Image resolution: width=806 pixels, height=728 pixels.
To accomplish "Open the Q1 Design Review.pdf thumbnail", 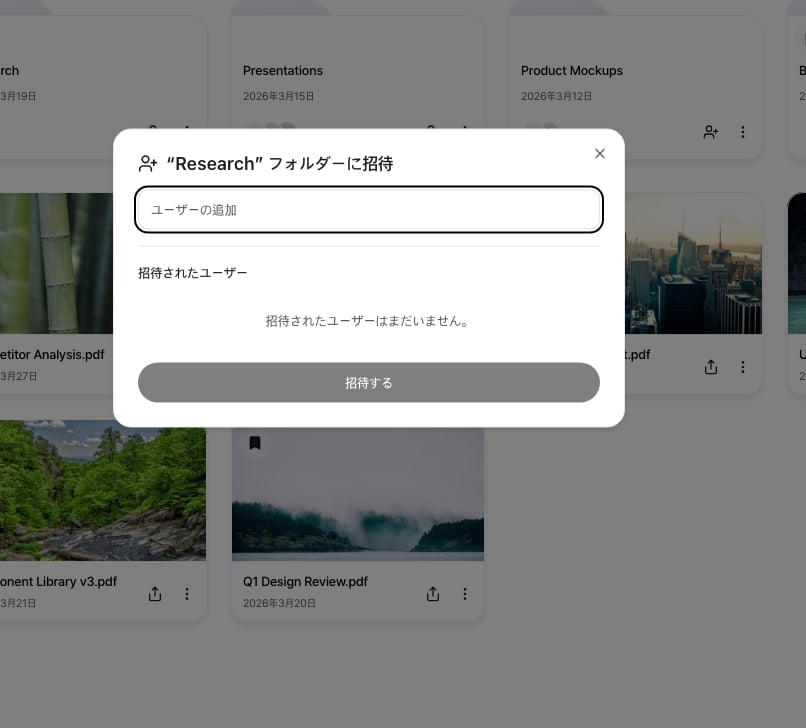I will point(358,495).
